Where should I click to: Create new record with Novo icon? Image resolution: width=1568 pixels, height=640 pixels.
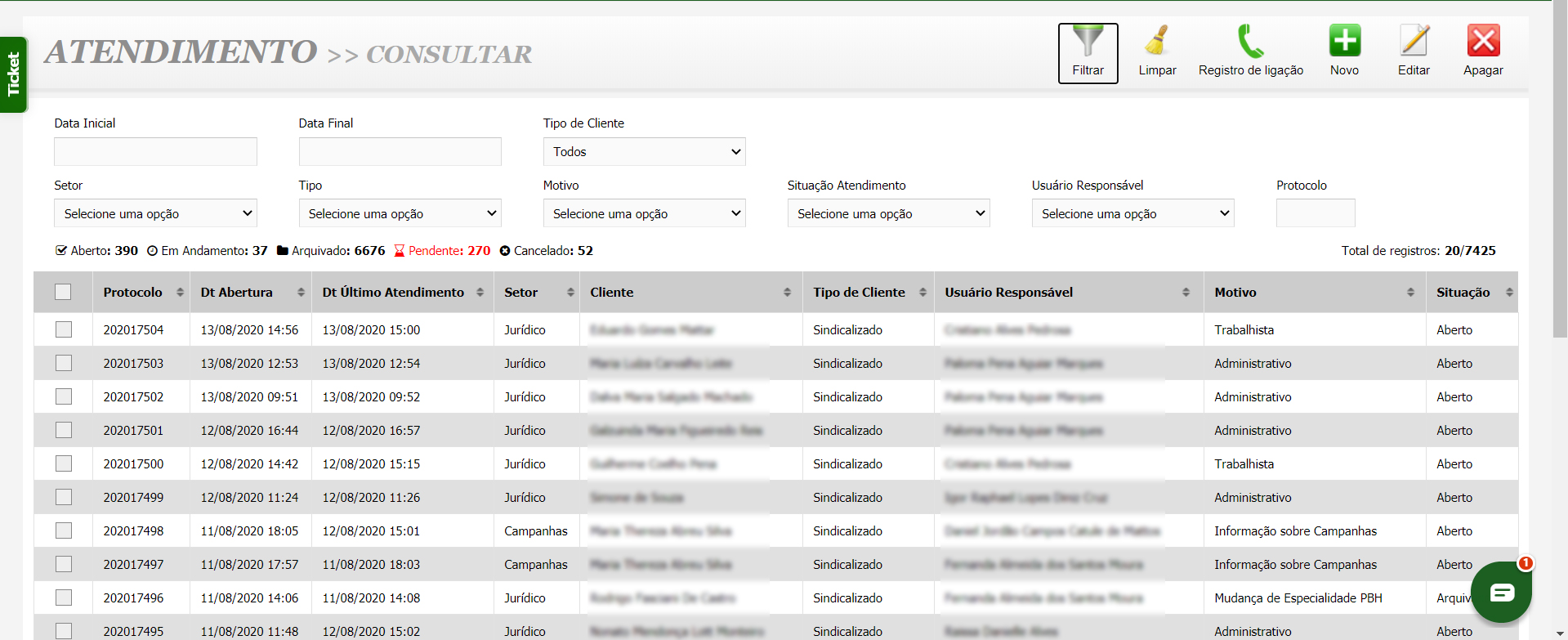coord(1344,41)
